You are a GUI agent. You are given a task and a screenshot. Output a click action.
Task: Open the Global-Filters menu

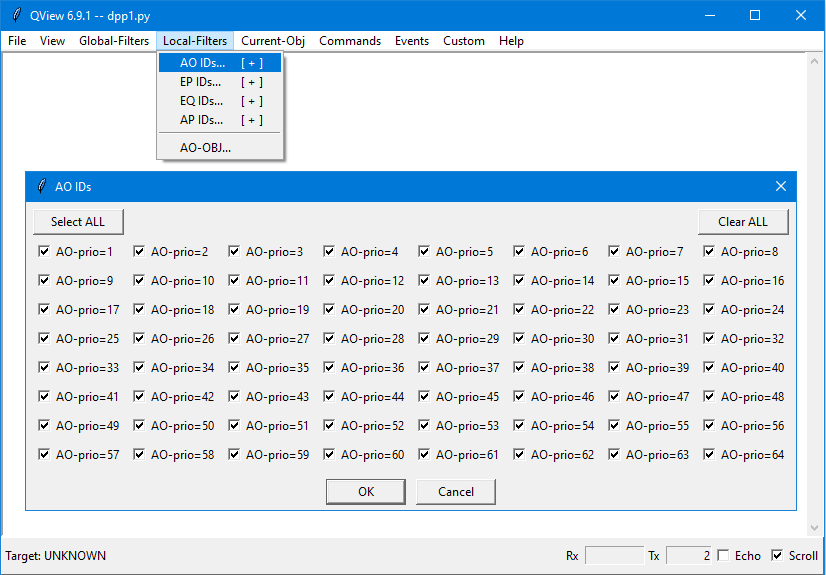coord(114,41)
